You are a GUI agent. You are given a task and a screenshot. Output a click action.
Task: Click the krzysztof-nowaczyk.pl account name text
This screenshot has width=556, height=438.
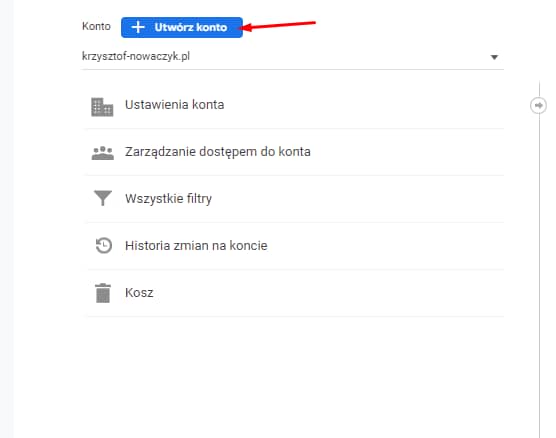point(136,56)
